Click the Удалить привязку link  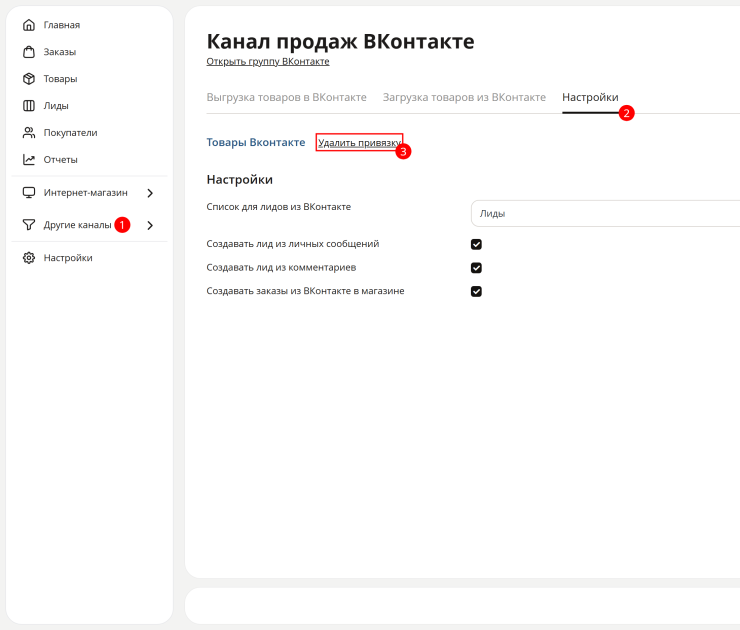359,143
